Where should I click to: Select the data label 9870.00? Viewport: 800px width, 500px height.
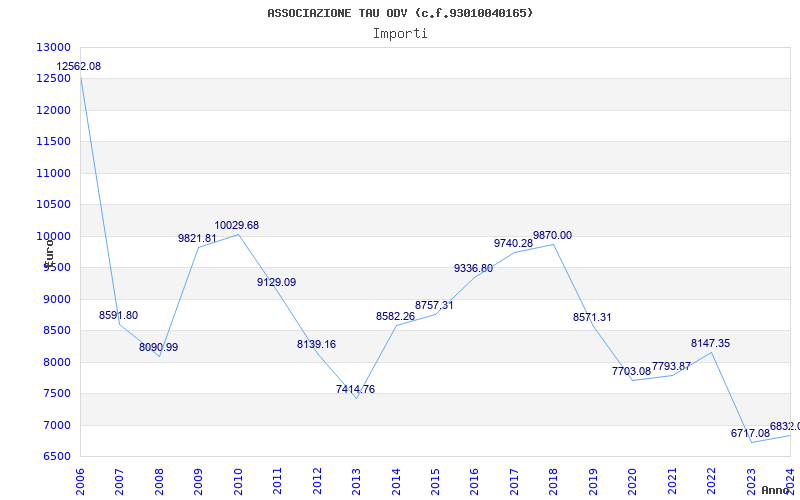[x=553, y=235]
